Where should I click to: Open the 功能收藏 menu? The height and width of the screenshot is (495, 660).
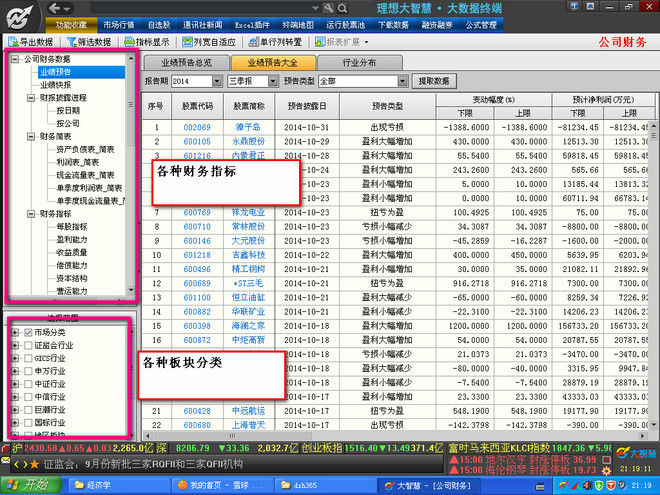(71, 25)
